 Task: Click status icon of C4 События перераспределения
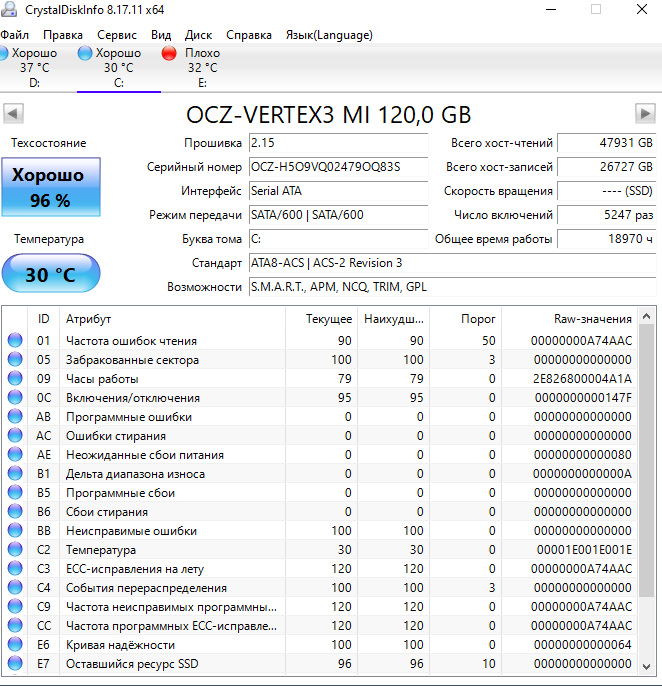[x=15, y=588]
